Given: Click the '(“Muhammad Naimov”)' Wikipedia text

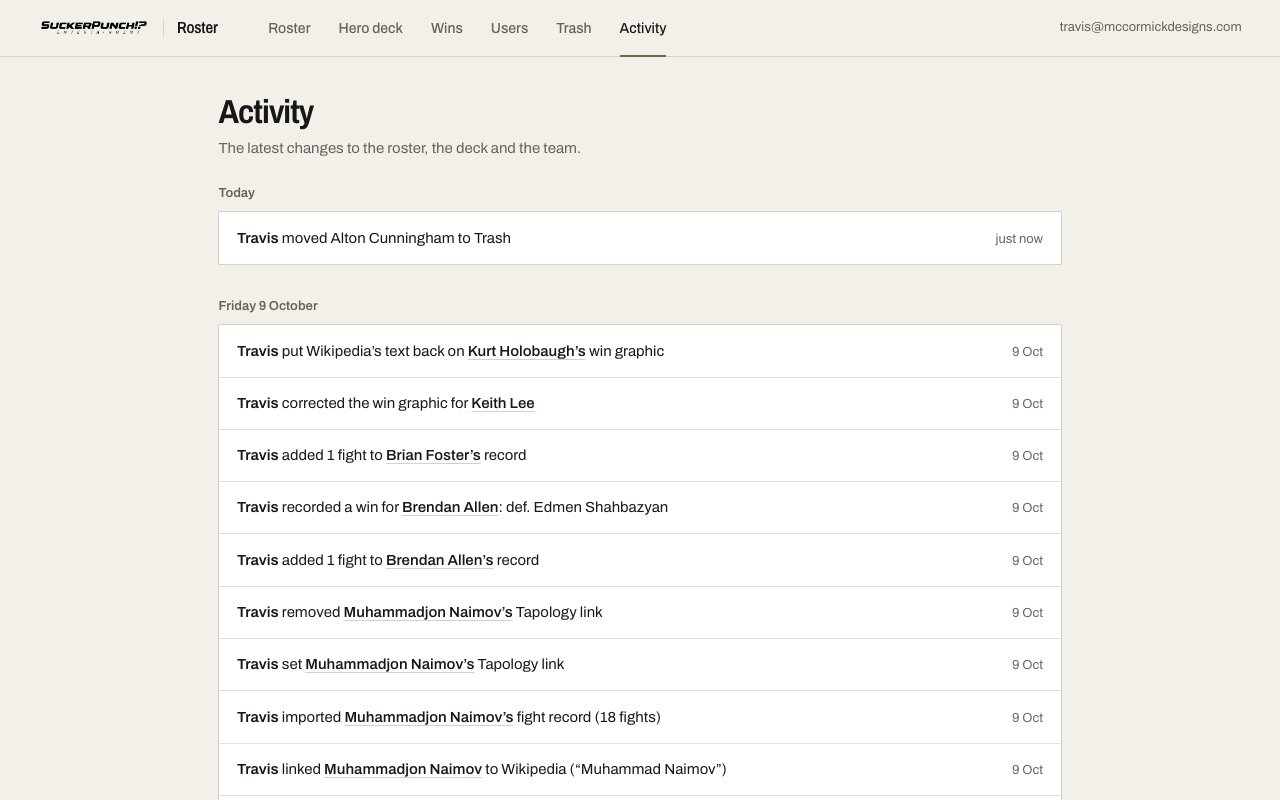Looking at the screenshot, I should pos(648,769).
